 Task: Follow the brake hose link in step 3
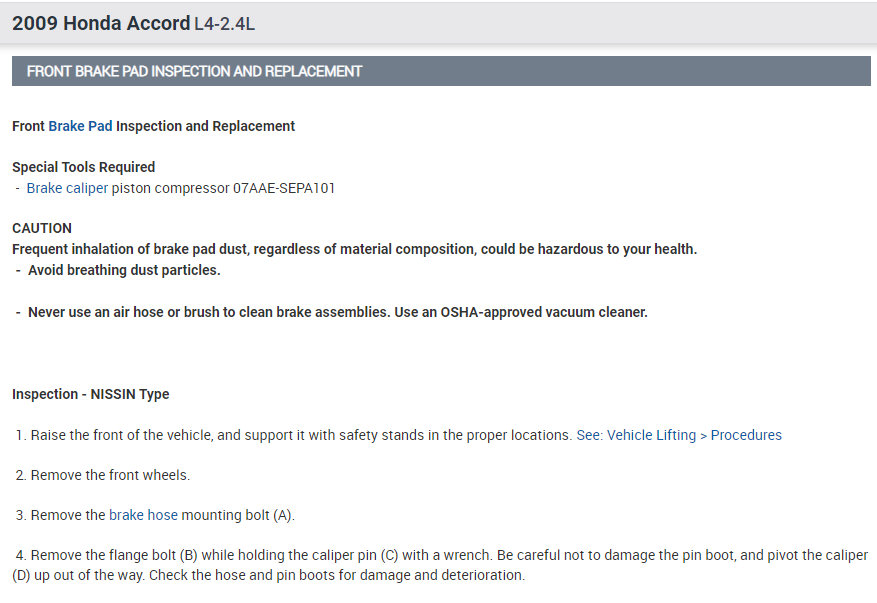(143, 515)
